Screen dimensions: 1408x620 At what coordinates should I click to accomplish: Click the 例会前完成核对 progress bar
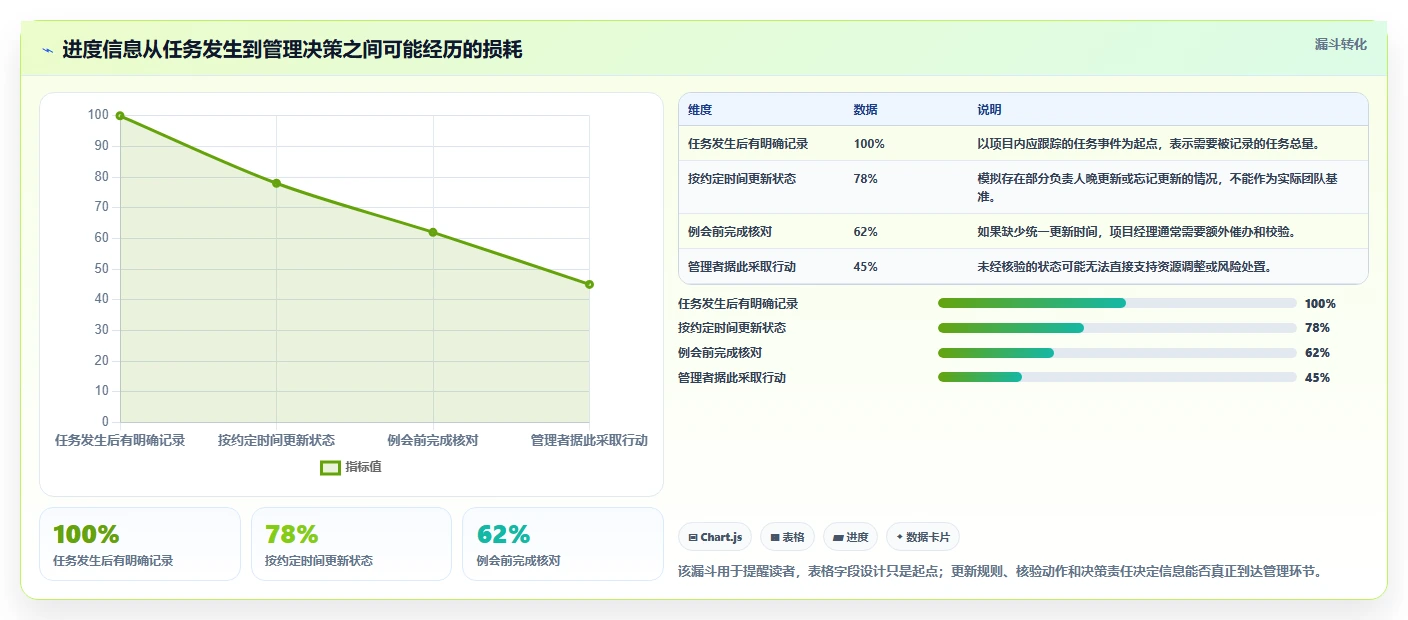(1117, 353)
